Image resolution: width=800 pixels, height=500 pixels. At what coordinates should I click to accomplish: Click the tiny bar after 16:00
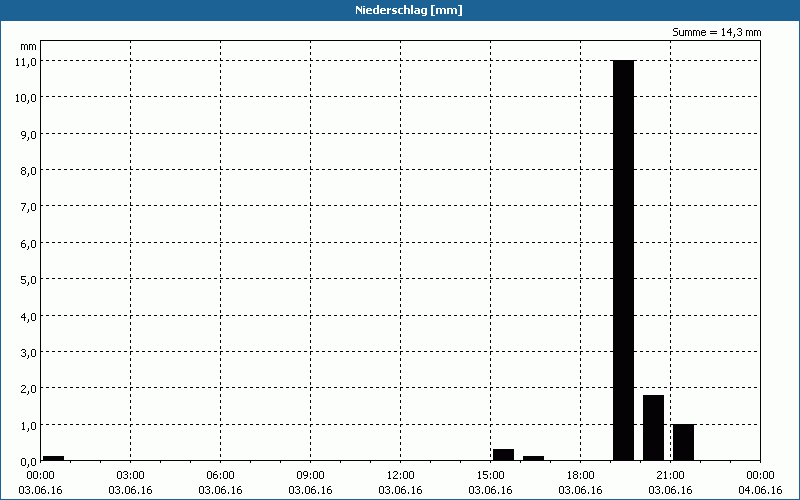pos(533,458)
